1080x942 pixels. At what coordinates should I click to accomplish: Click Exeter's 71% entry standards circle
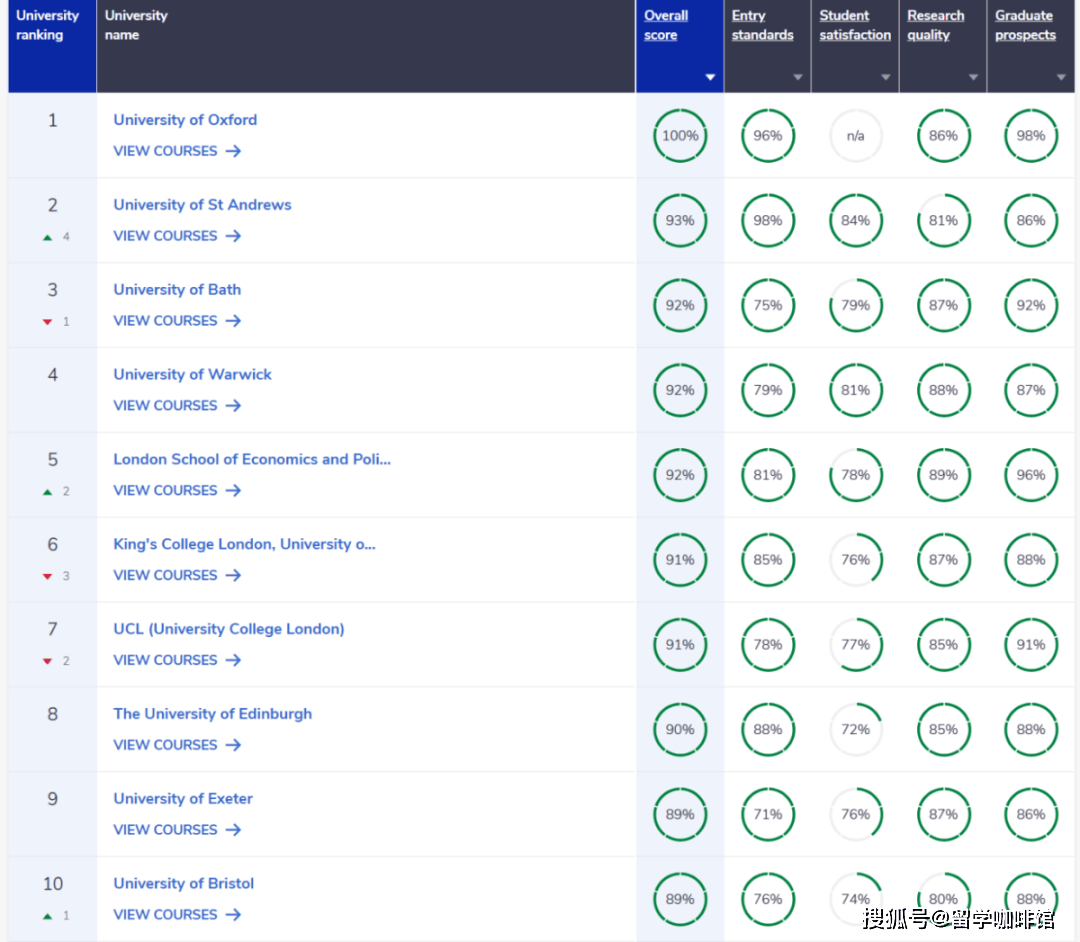(767, 814)
